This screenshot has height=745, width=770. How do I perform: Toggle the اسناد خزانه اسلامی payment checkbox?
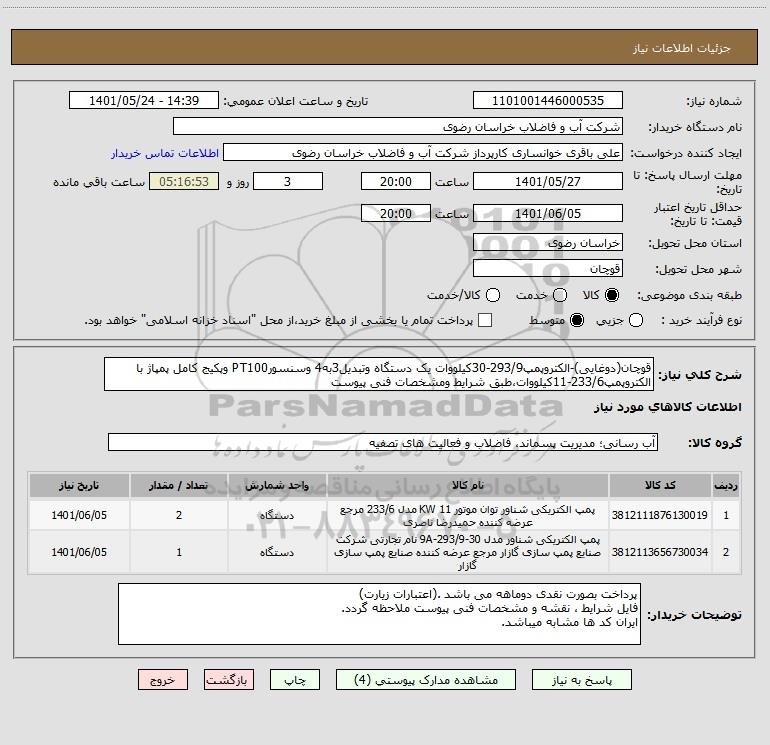485,320
